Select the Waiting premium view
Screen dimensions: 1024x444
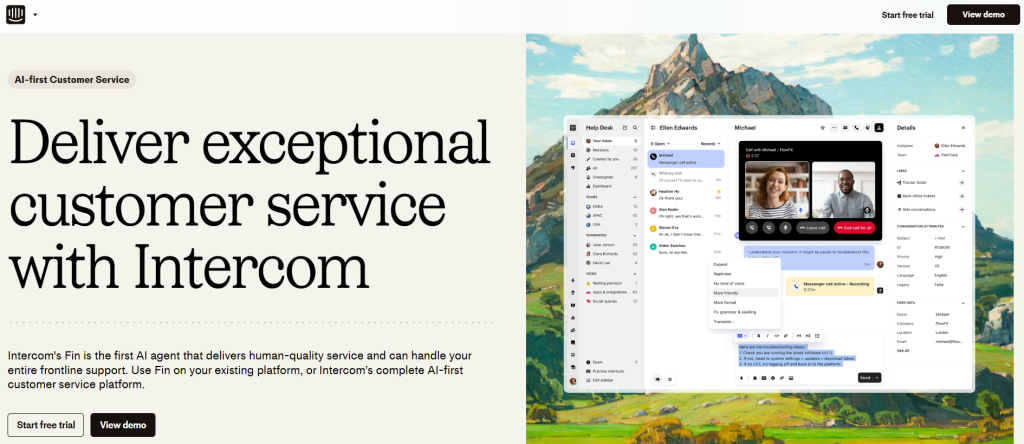pyautogui.click(x=611, y=283)
